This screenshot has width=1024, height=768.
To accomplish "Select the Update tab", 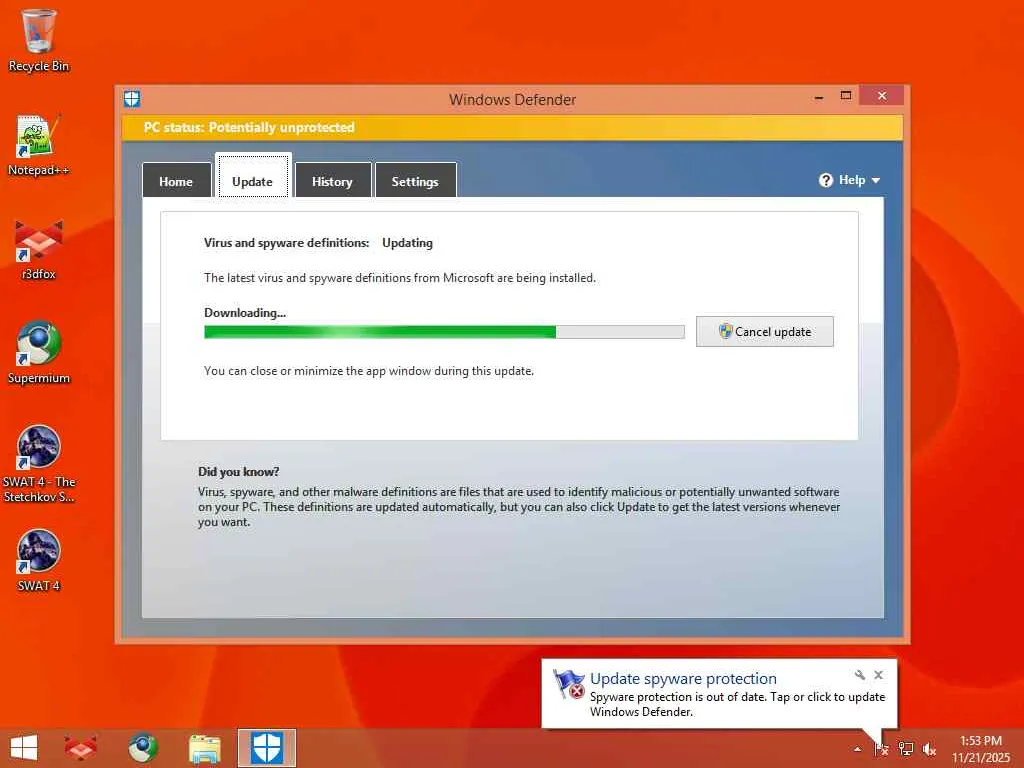I will tap(252, 176).
